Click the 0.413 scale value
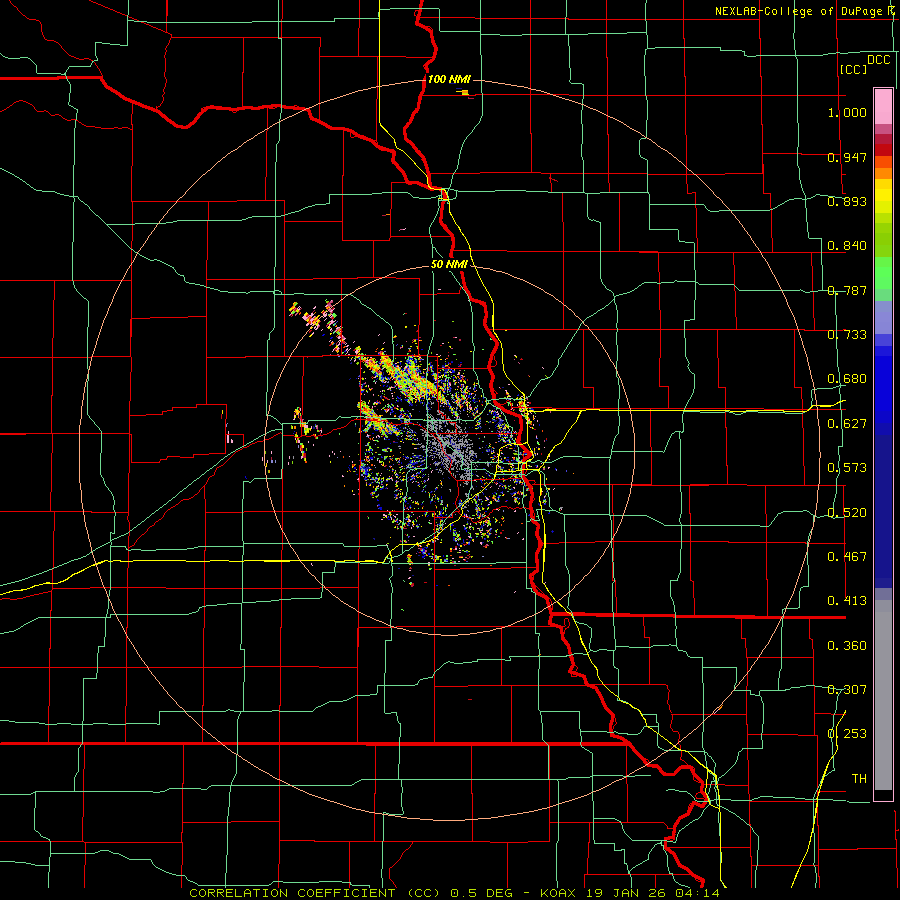This screenshot has height=900, width=900. coord(847,601)
